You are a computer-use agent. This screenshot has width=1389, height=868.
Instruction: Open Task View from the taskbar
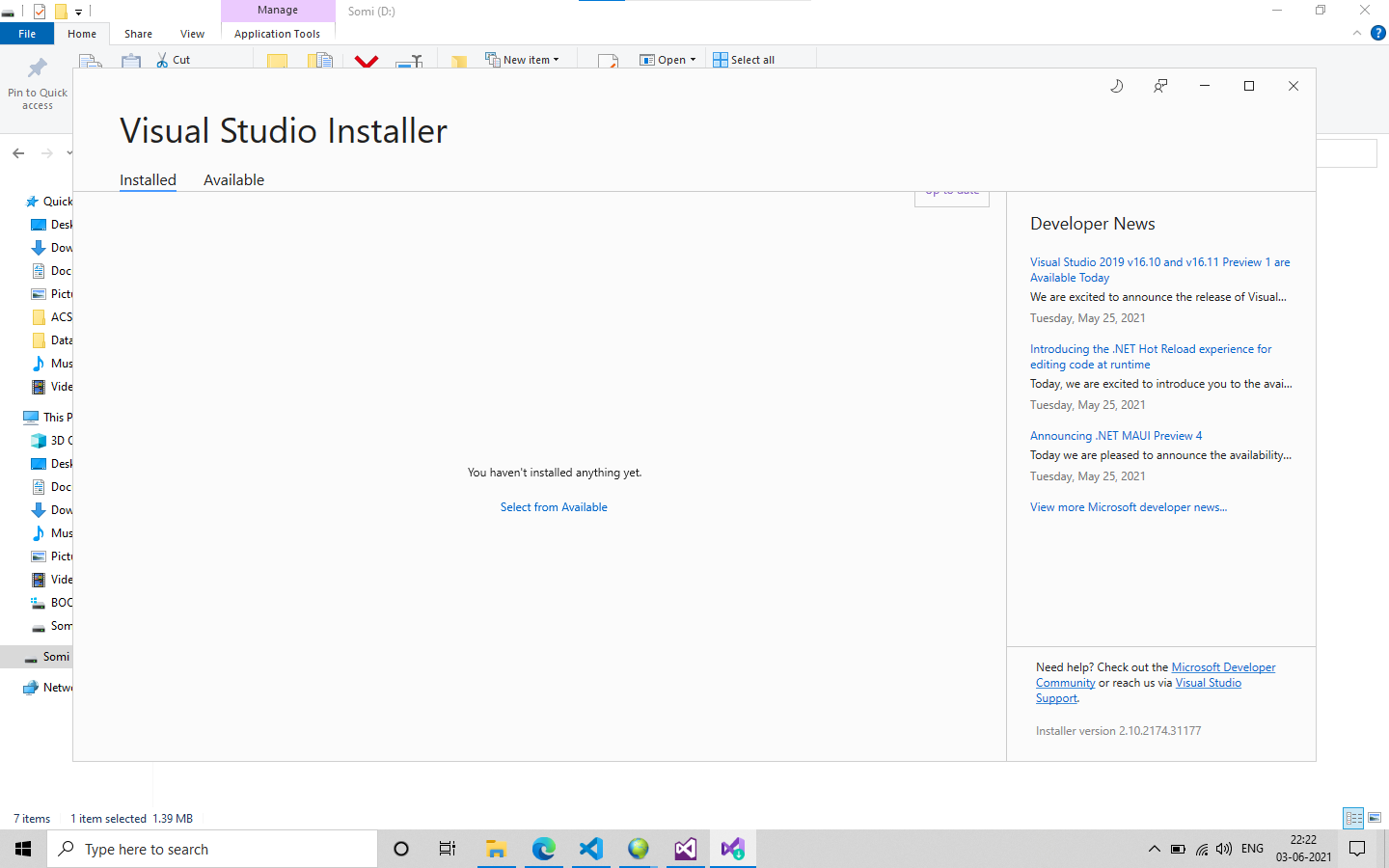(x=448, y=849)
